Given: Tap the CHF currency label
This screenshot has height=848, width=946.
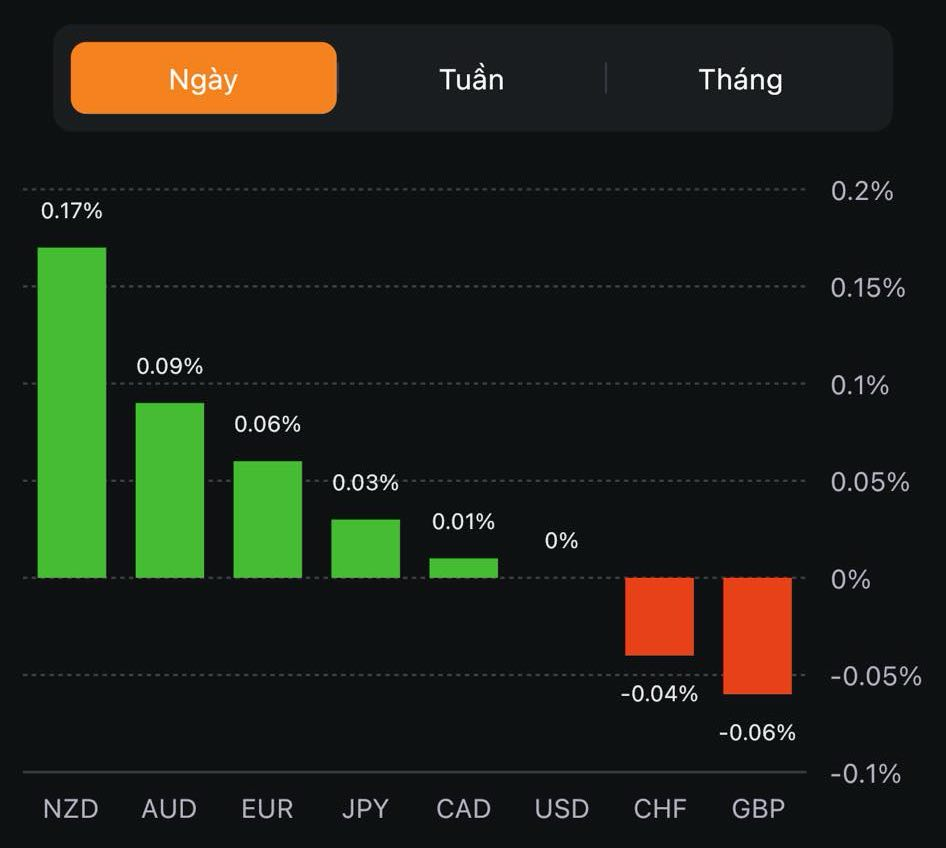Looking at the screenshot, I should [x=659, y=808].
